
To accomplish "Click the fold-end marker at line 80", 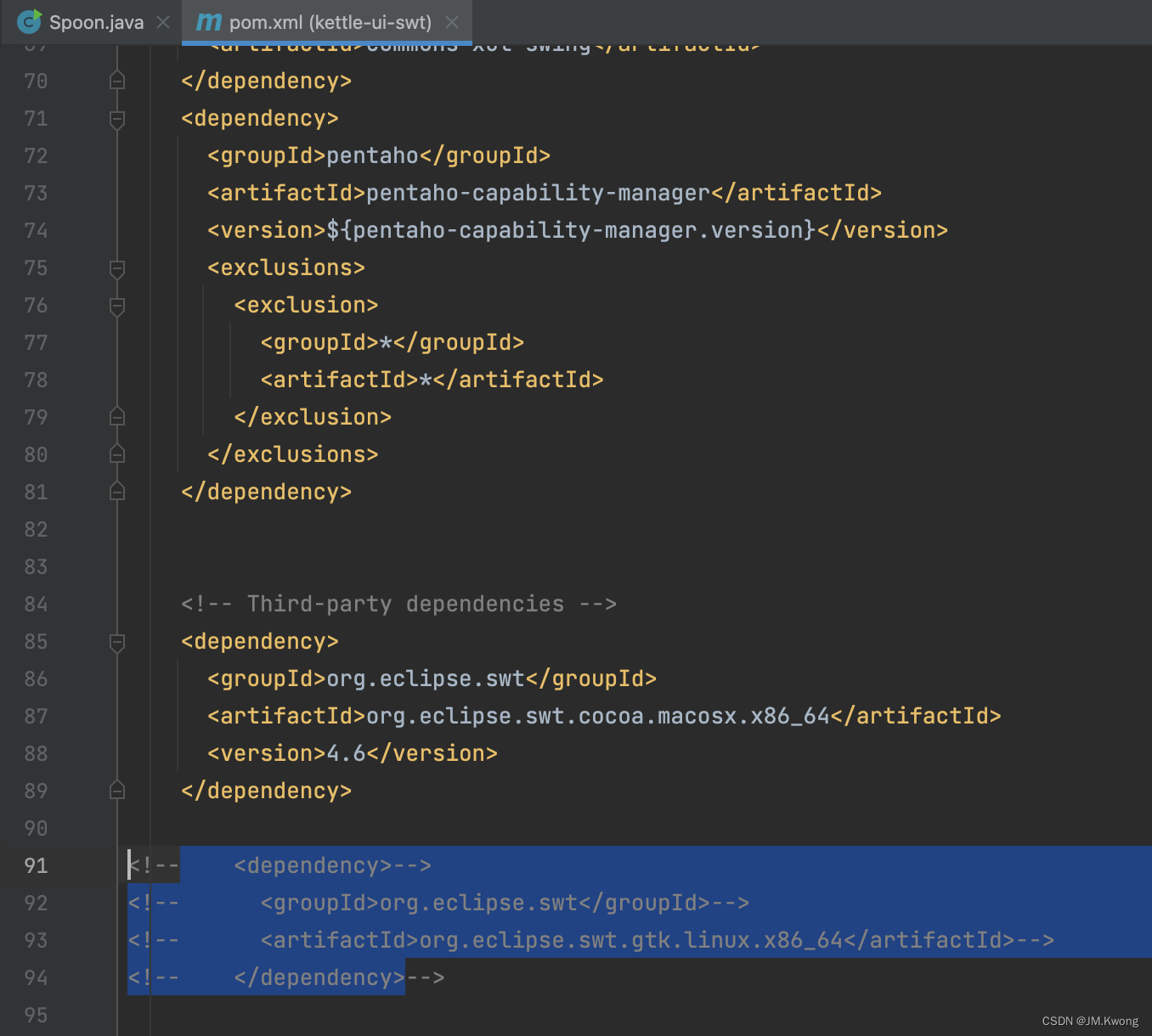I will pos(117,454).
